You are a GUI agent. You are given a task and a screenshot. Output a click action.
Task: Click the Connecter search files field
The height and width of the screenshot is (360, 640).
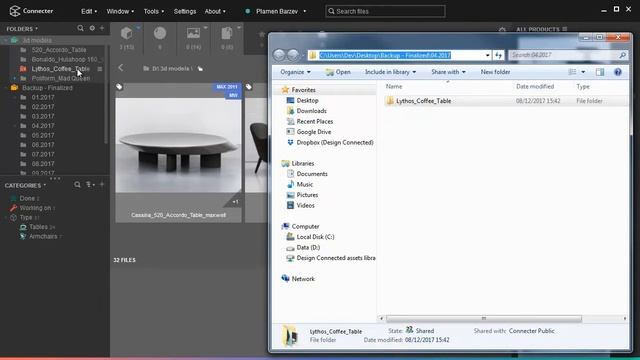(x=385, y=11)
